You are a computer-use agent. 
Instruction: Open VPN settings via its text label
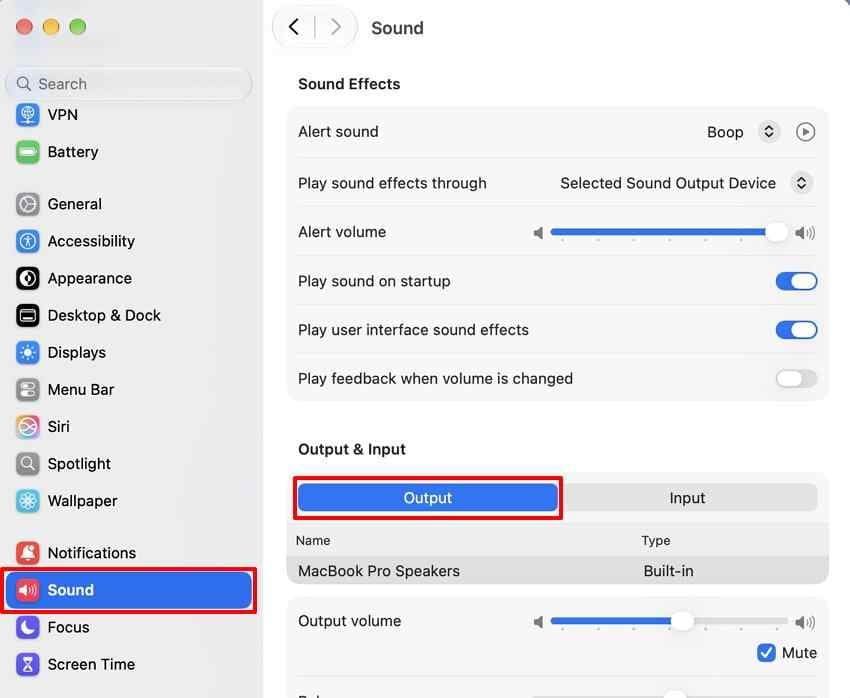[62, 114]
